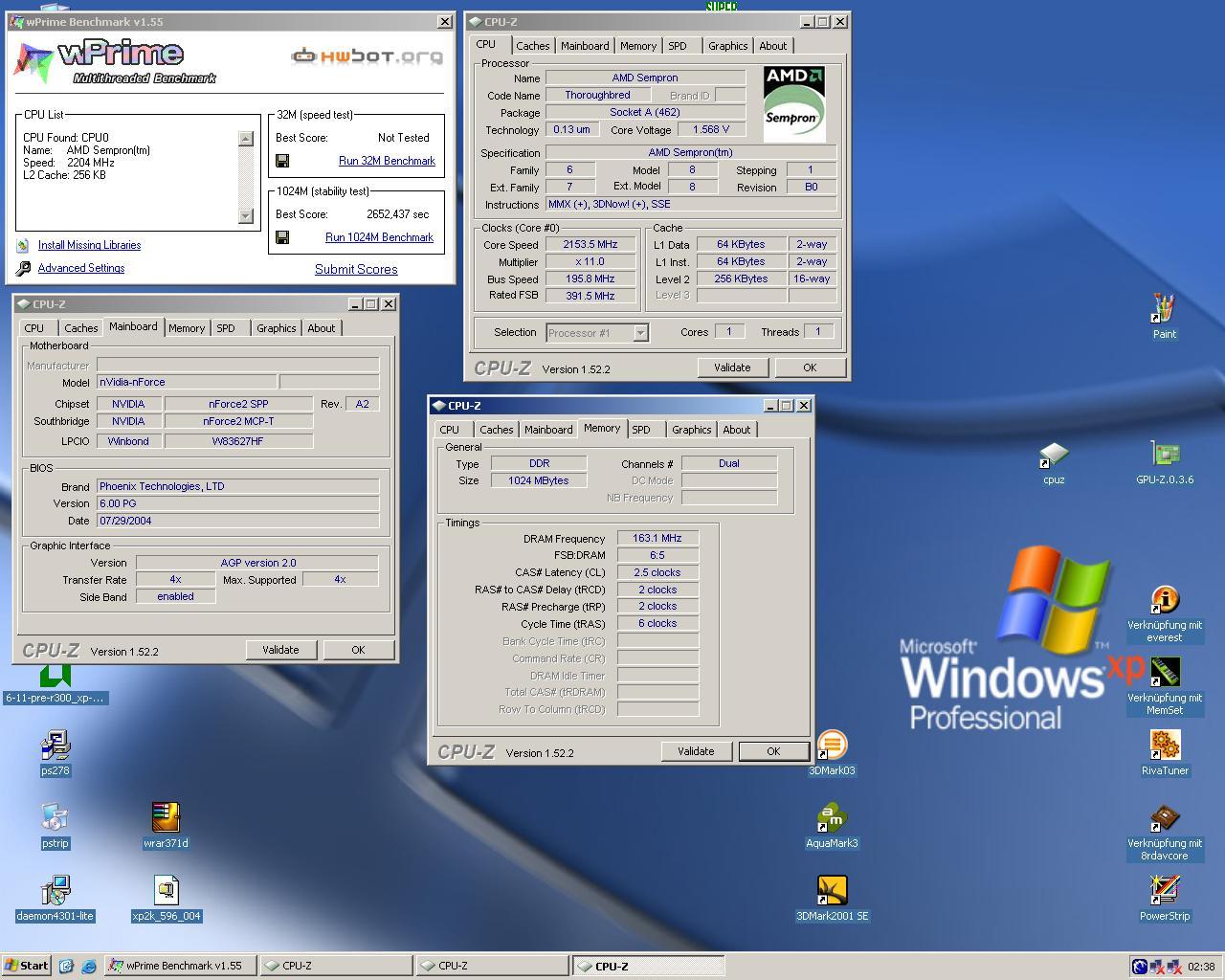Click the save icon beside Run 1024M Benchmark

(282, 237)
